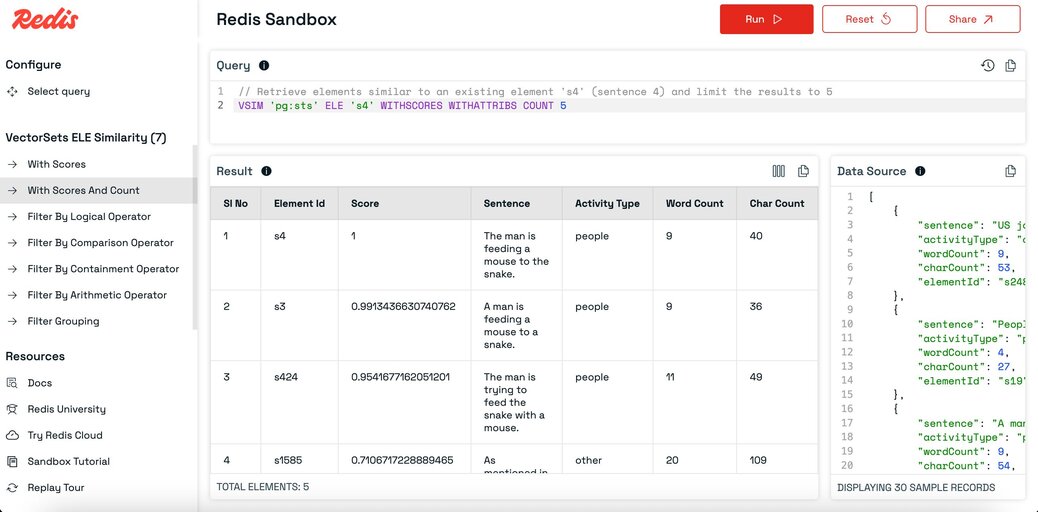Choose Filter By Logical Operator query
This screenshot has width=1038, height=512.
(x=89, y=217)
